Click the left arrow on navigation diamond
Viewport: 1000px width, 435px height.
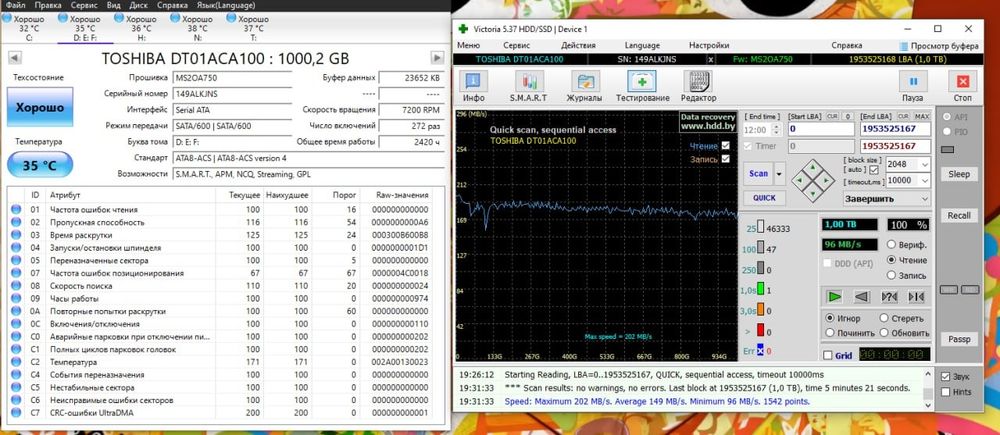pyautogui.click(x=800, y=180)
